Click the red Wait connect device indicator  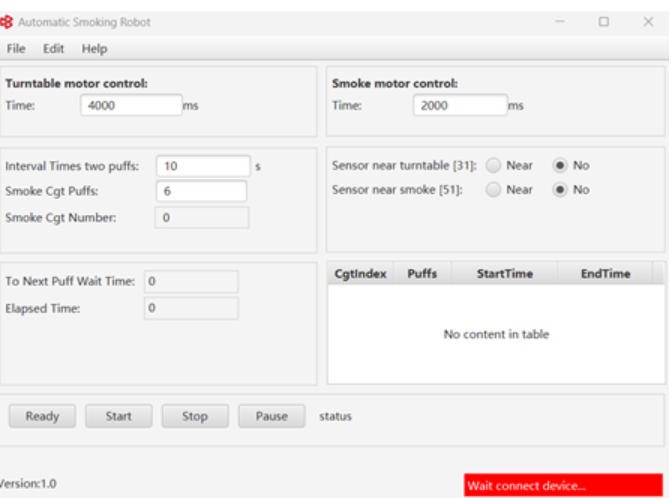pos(563,485)
